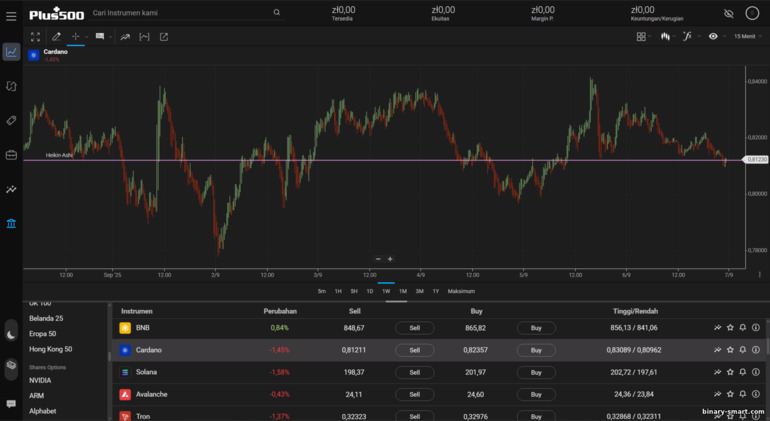Screen dimensions: 770x421
Task: Select the 1M time range
Action: coord(403,291)
